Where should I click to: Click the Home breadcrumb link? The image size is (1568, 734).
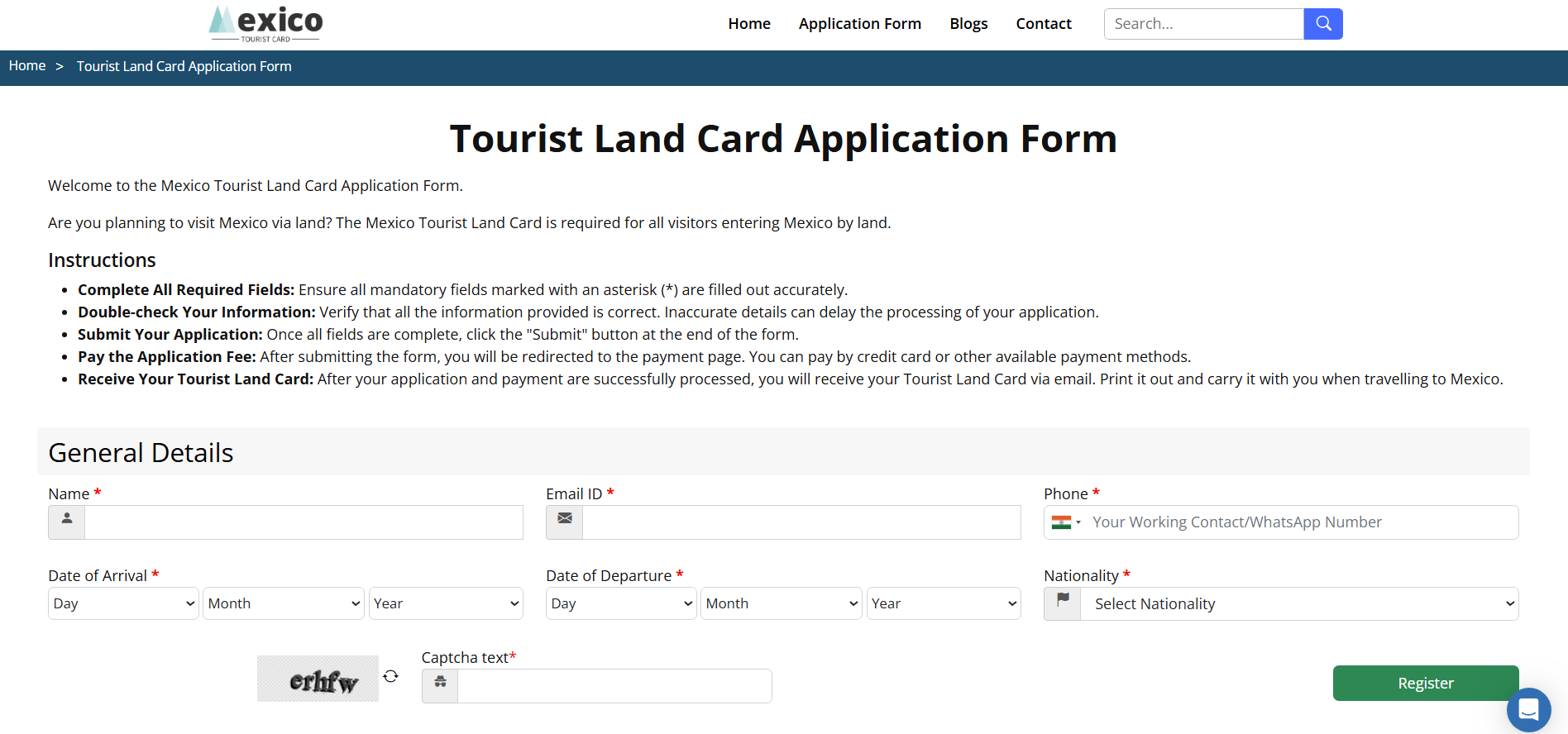pyautogui.click(x=27, y=66)
